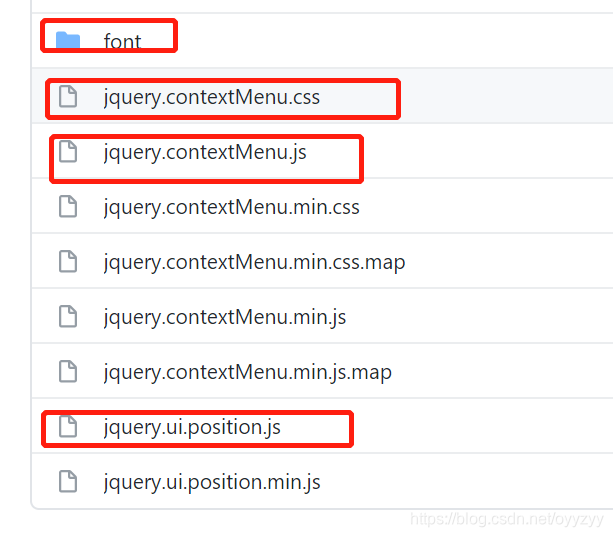Screen dimensions: 613x537
Task: Open jquery.contextMenu.min.css.map file
Action: (254, 263)
